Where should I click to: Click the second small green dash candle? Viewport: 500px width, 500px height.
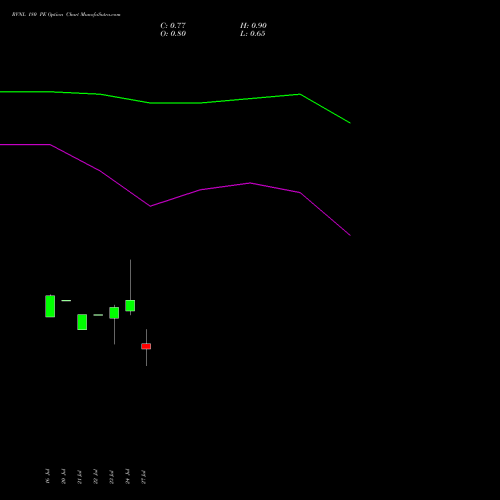[x=98, y=315]
